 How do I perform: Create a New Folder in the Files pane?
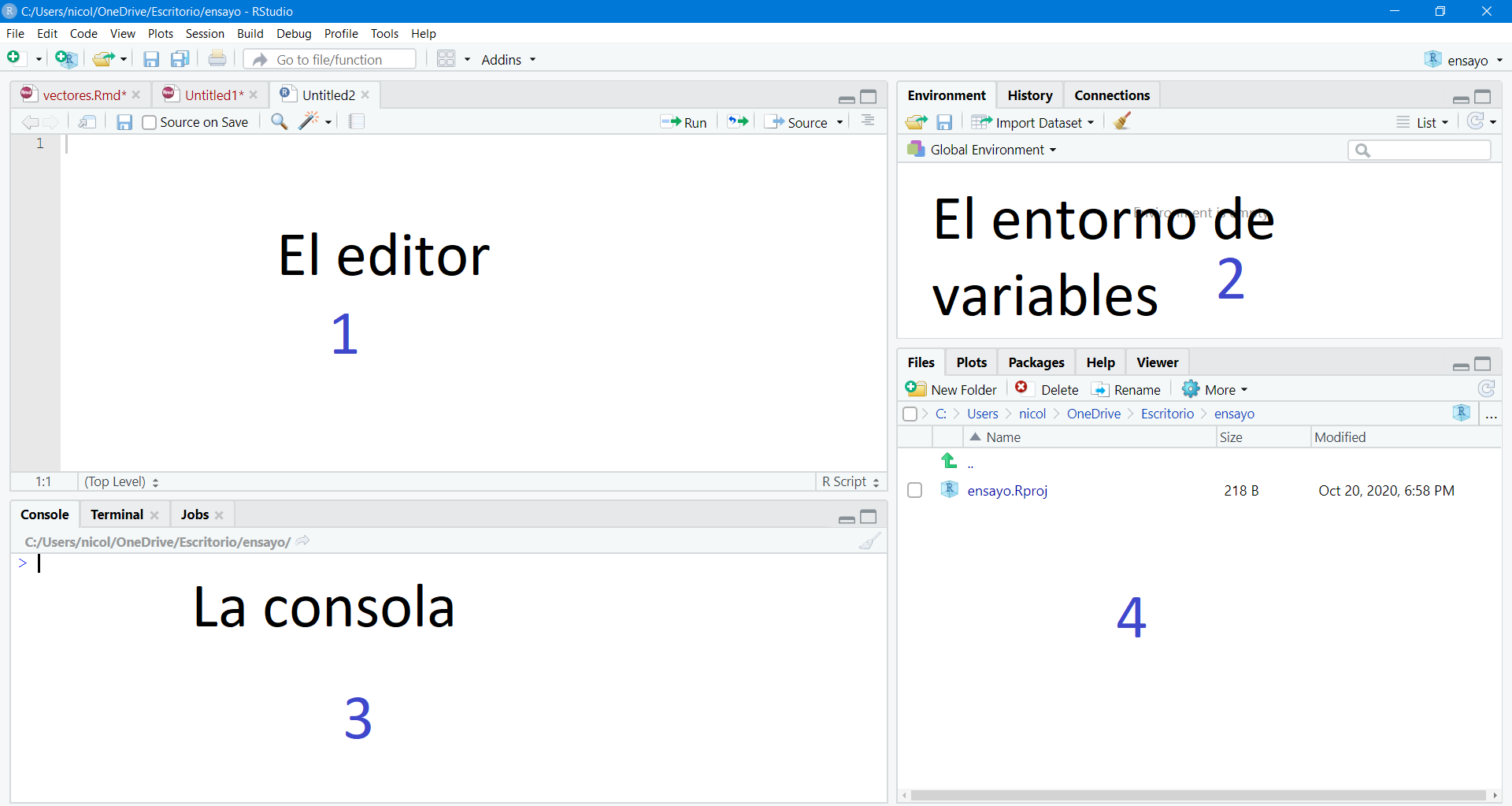[951, 388]
